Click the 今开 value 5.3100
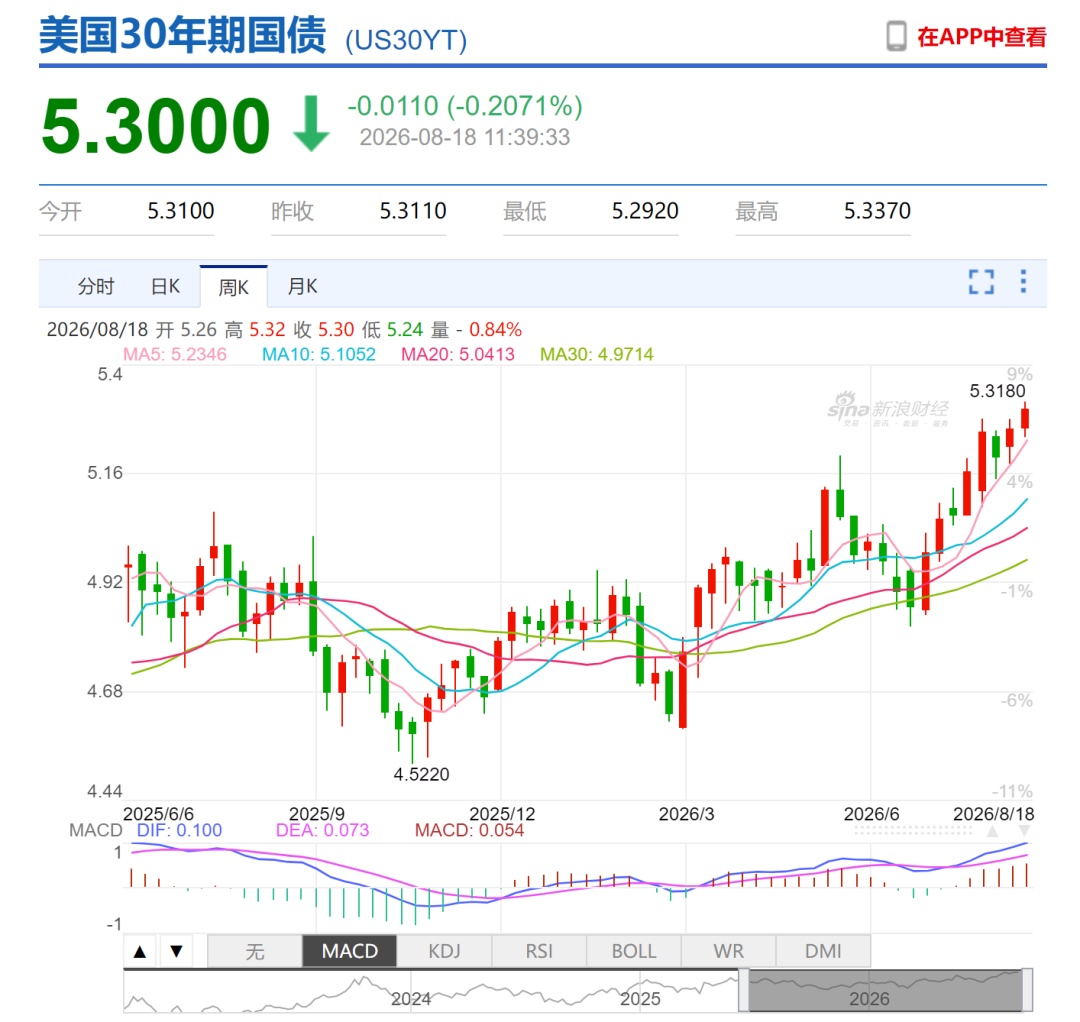 click(x=180, y=211)
